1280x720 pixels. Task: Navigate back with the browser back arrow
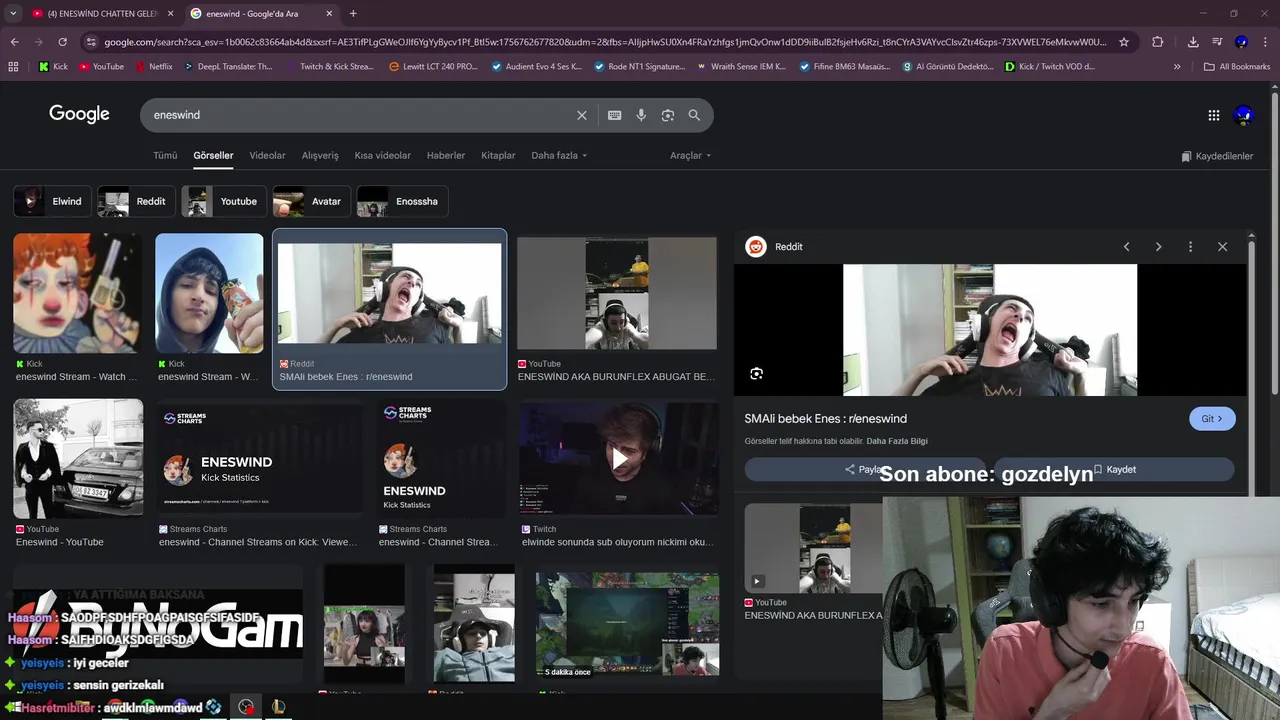click(14, 42)
